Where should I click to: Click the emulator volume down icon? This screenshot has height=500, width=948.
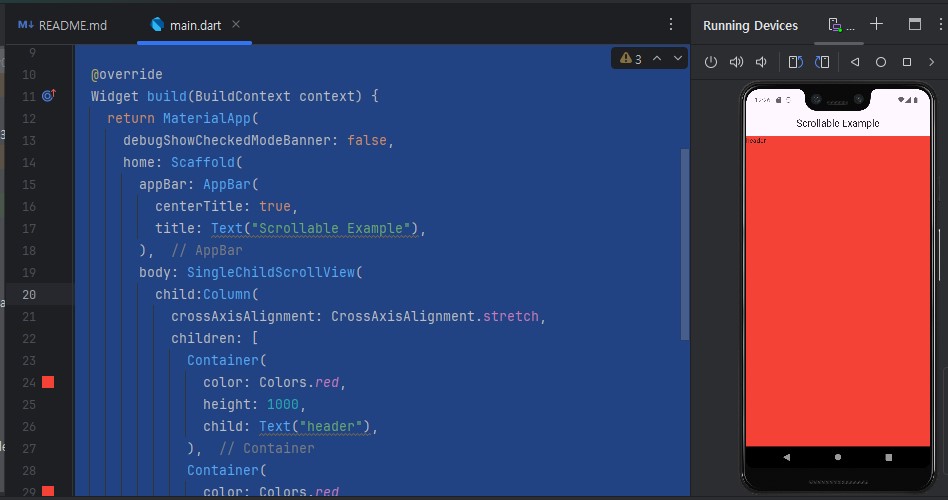pyautogui.click(x=761, y=62)
